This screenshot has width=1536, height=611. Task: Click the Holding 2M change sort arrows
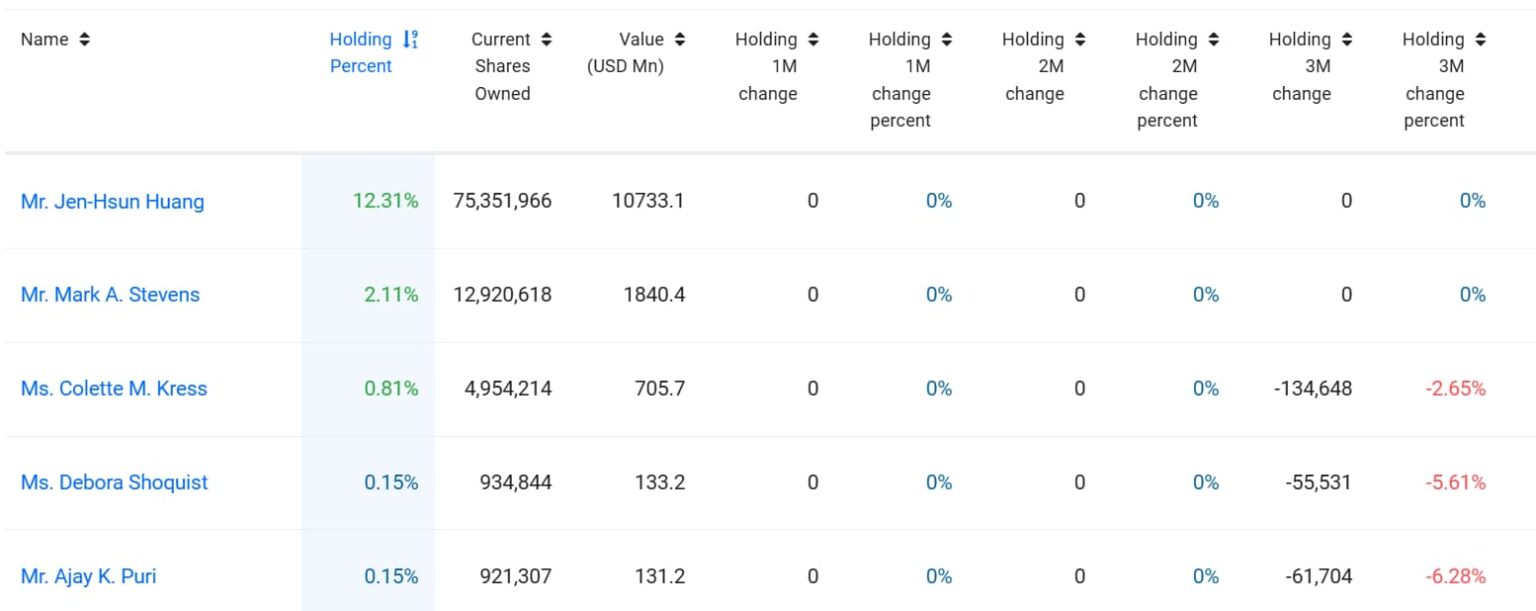click(x=1080, y=39)
